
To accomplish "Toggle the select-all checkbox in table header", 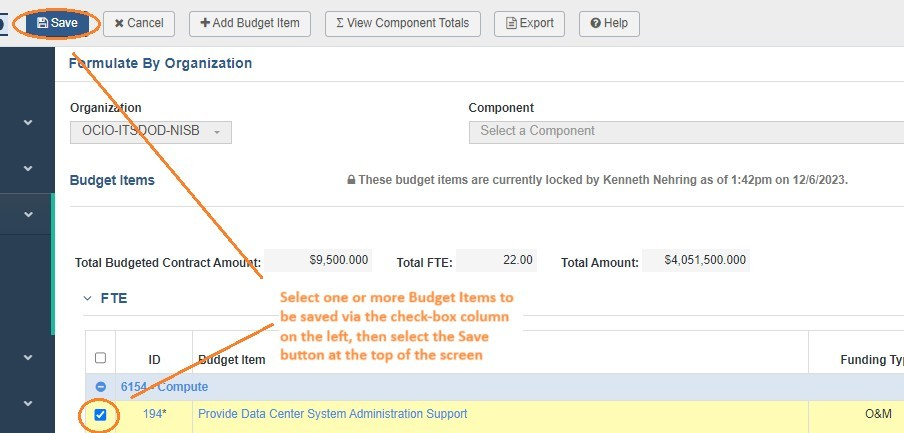I will 100,358.
